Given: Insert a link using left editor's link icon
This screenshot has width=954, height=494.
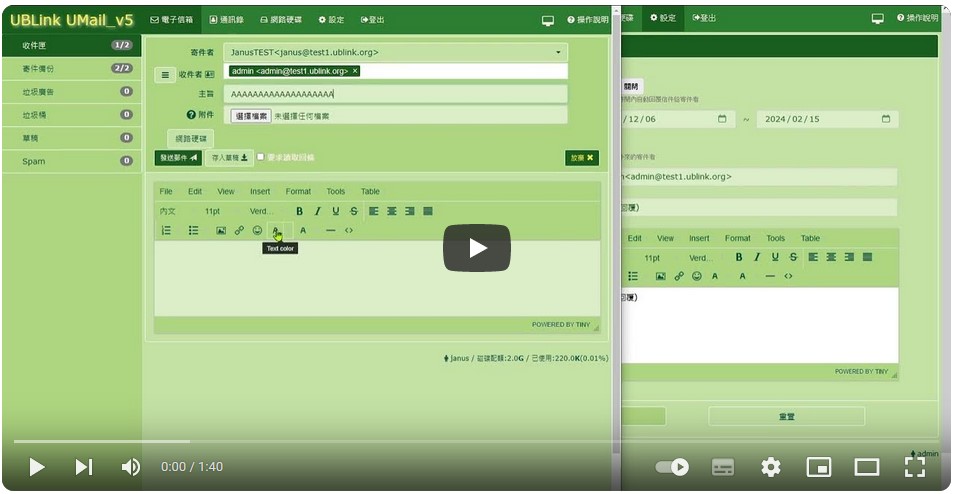Looking at the screenshot, I should point(239,231).
